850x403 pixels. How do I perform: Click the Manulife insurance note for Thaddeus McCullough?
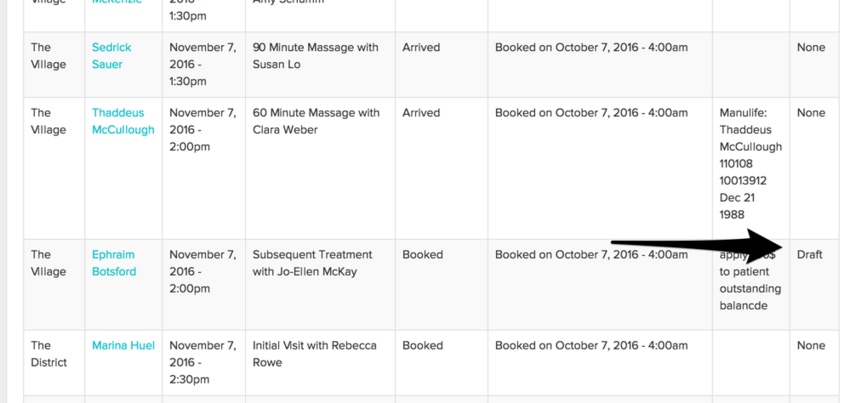pyautogui.click(x=750, y=163)
